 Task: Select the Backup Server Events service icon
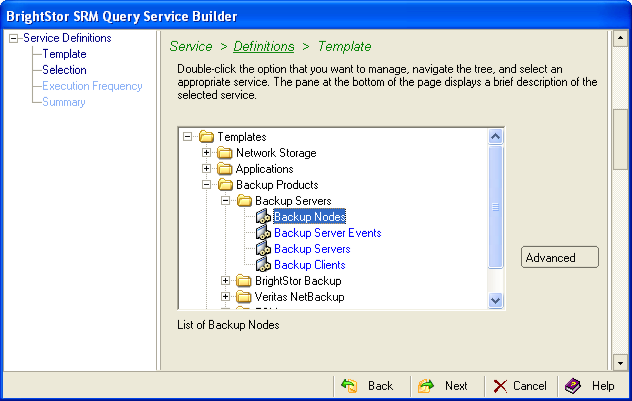coord(264,233)
